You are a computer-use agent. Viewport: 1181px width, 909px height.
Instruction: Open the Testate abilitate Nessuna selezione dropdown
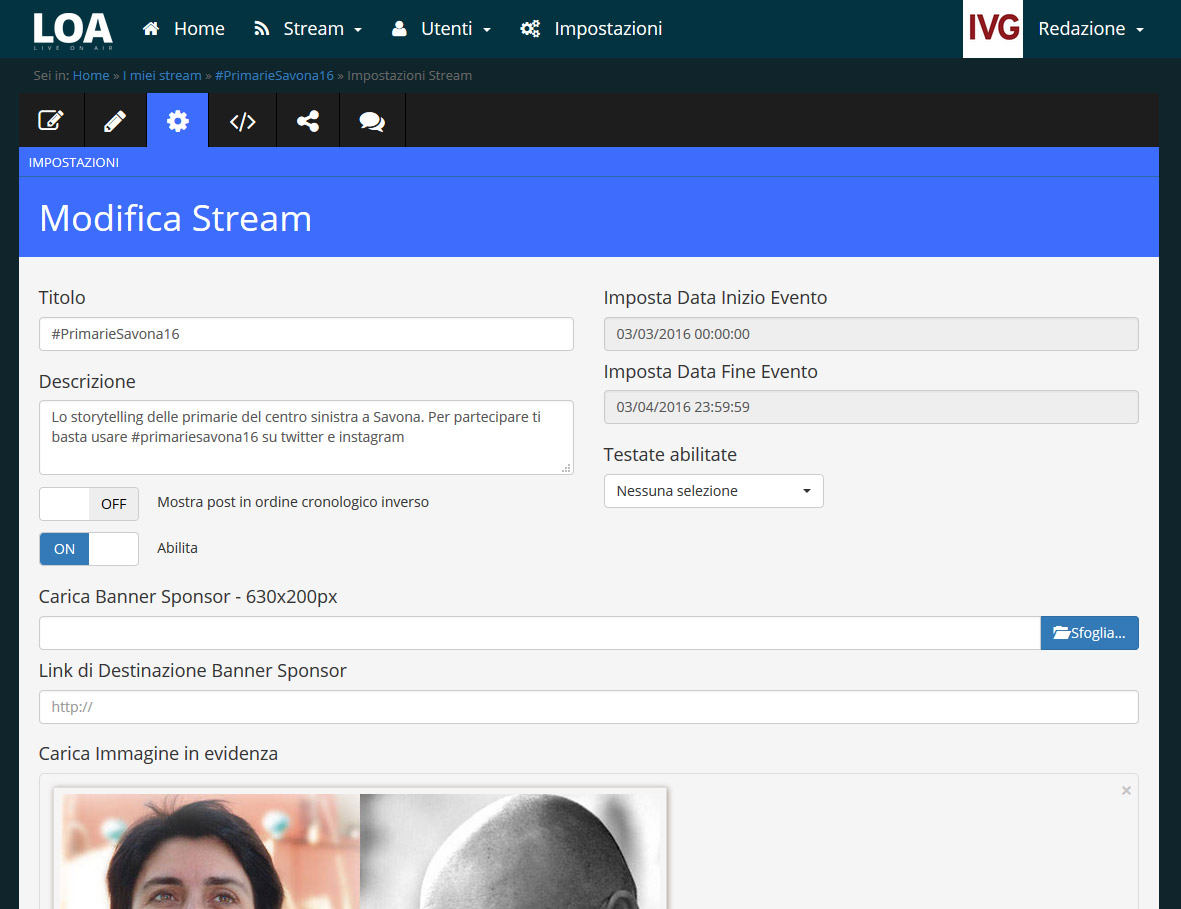point(713,491)
